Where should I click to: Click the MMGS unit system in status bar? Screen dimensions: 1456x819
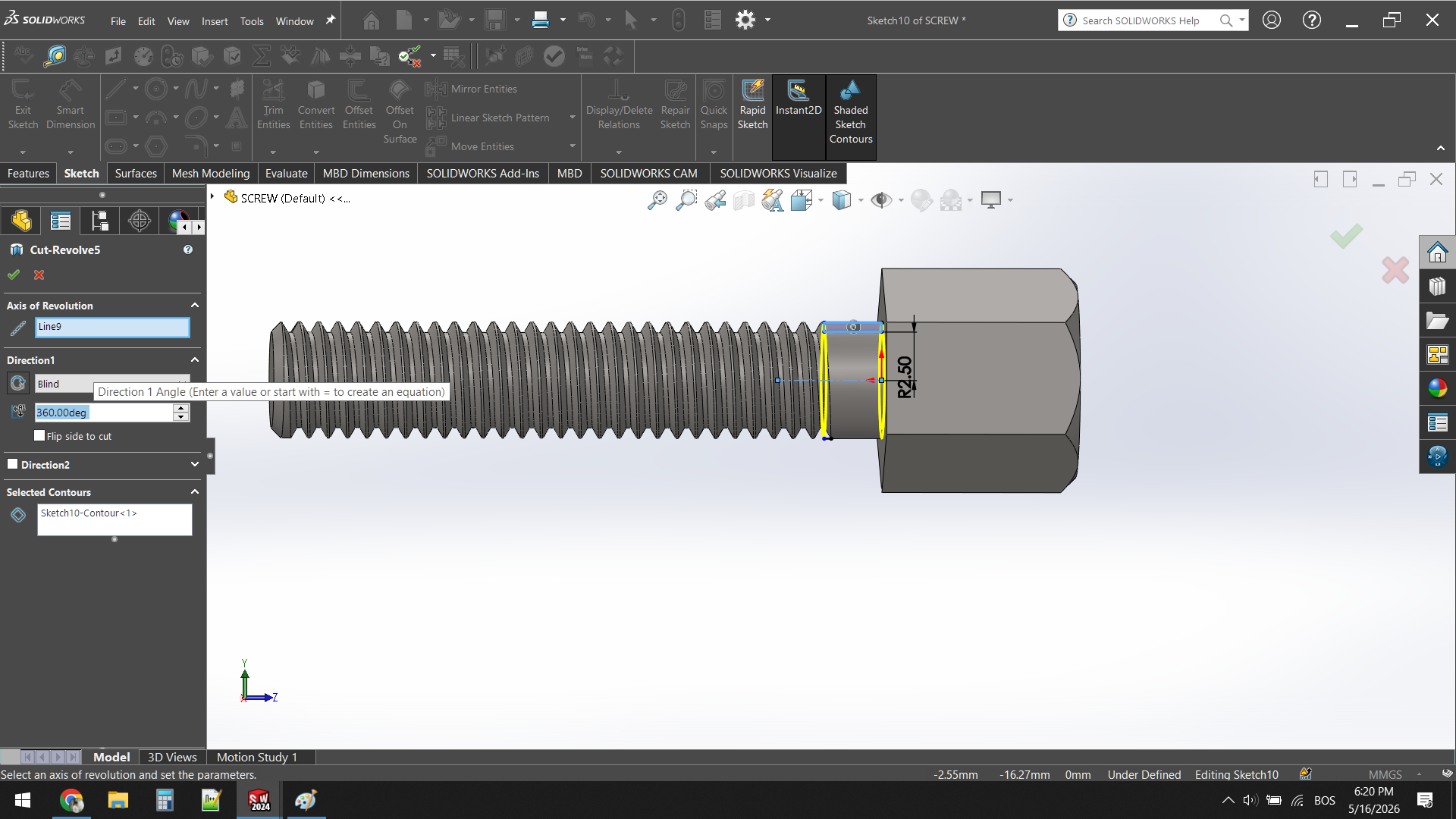pos(1385,775)
